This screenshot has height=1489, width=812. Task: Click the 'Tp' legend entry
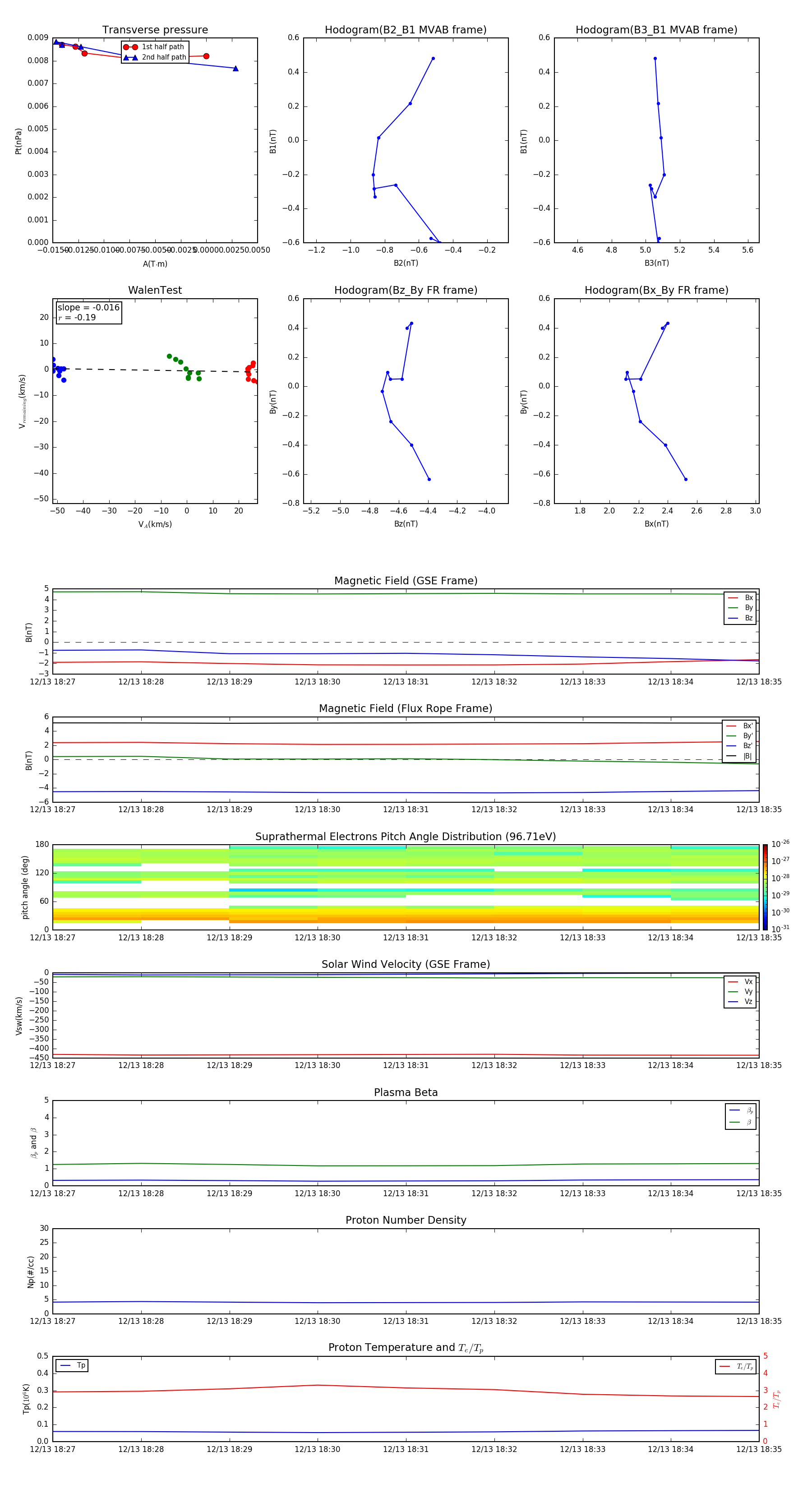click(x=72, y=1365)
